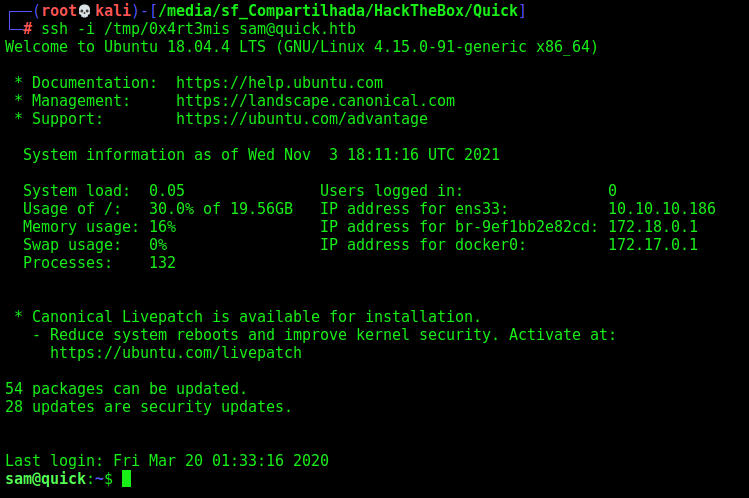Select the IP address 10.10.10.186

click(662, 209)
